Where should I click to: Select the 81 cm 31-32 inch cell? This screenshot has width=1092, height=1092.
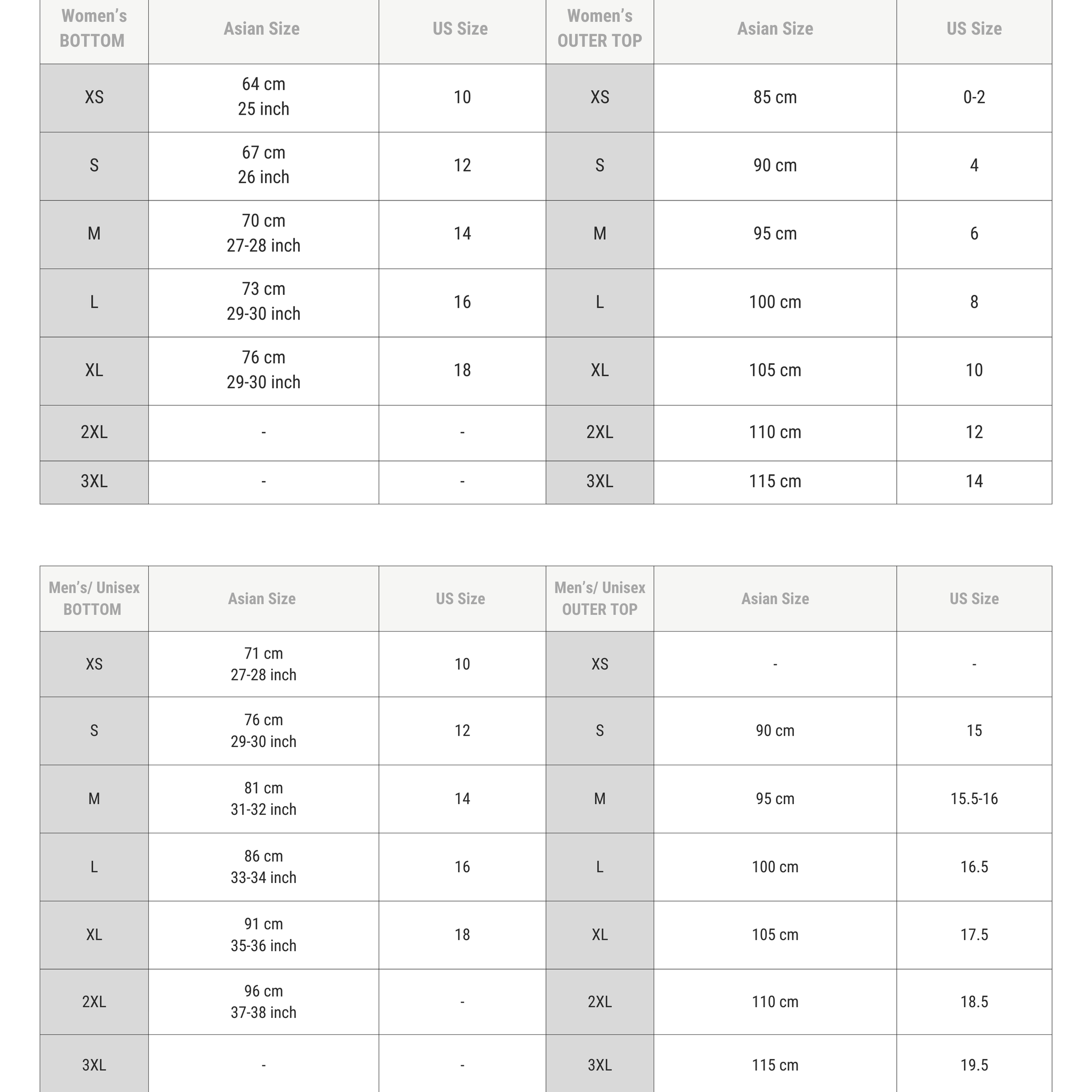[263, 799]
